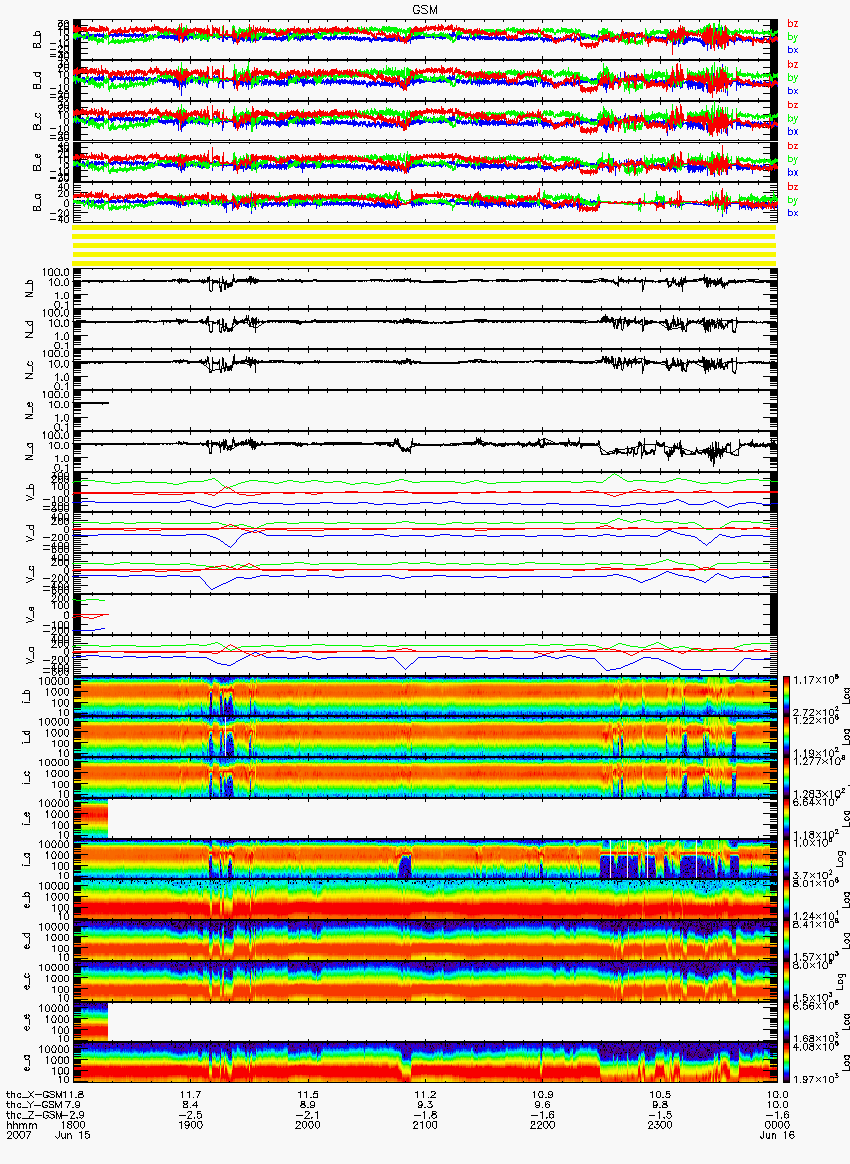850x1164 pixels.
Task: Select the V_e velocity panel label
Action: tap(30, 613)
